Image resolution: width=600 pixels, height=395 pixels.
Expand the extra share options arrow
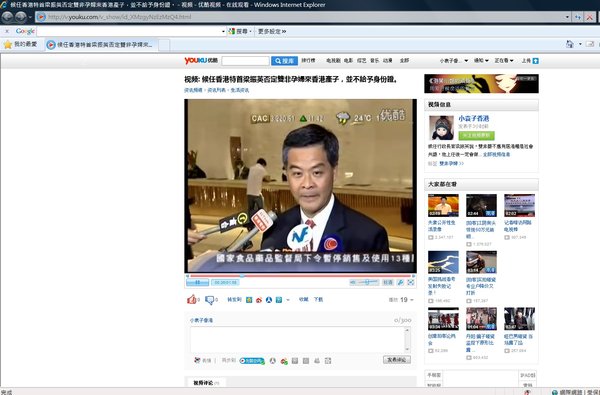click(x=288, y=300)
